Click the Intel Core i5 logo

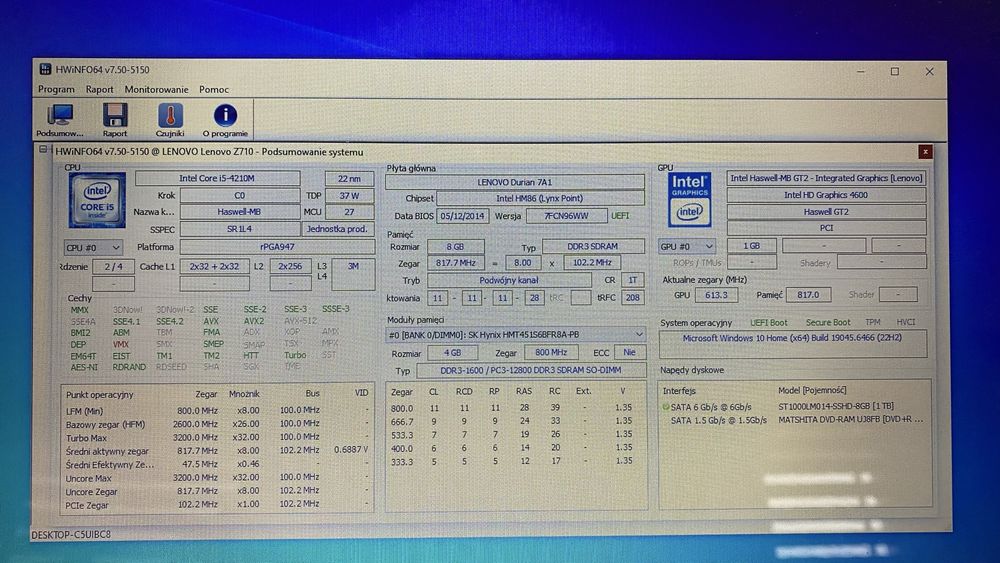97,200
